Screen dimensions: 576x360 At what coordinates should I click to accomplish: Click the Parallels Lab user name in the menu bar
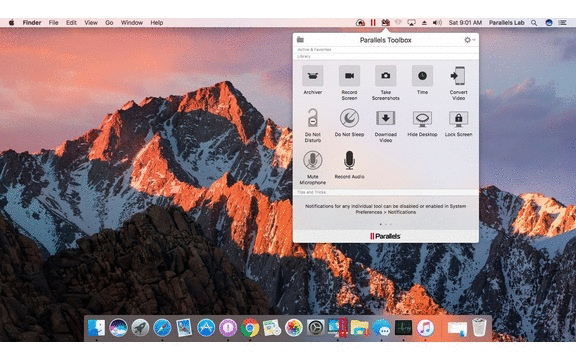506,23
